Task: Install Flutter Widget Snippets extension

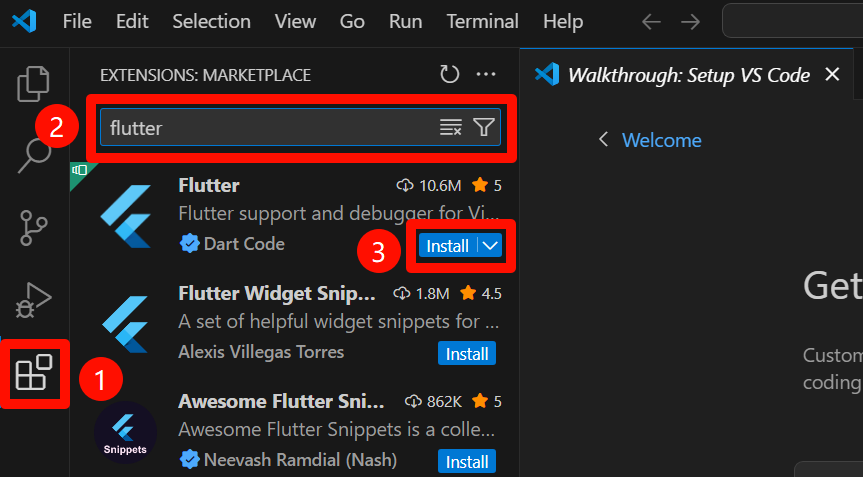Action: point(466,353)
